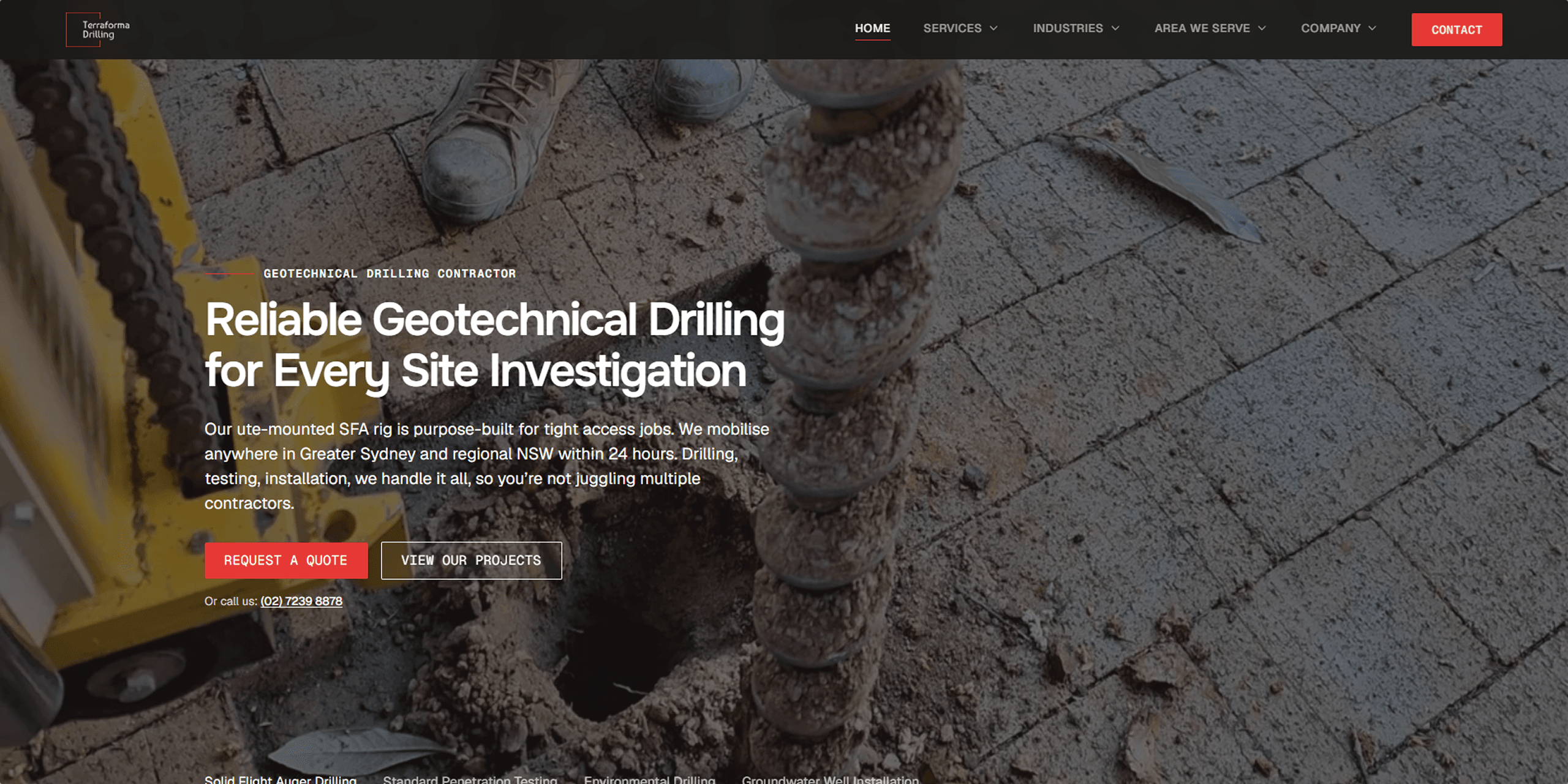Open the Services nav menu

point(952,28)
